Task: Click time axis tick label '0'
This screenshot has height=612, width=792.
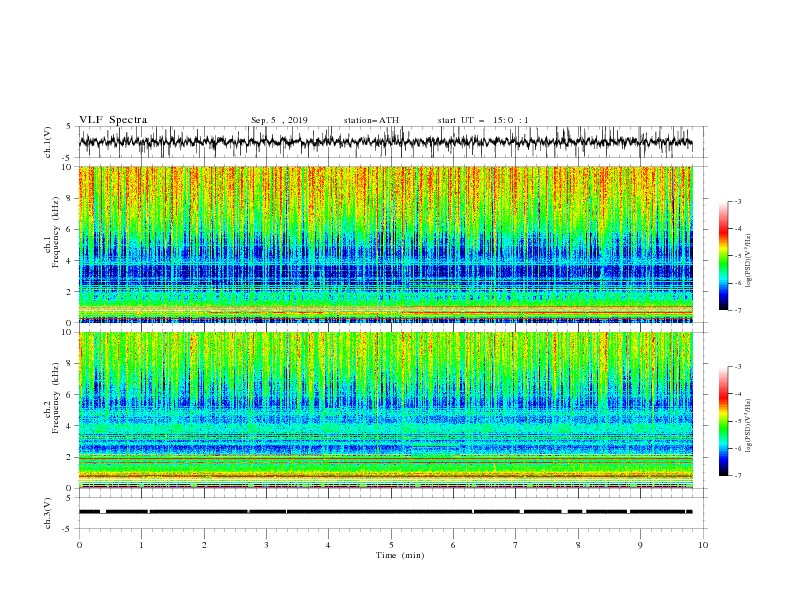Action: tap(79, 545)
